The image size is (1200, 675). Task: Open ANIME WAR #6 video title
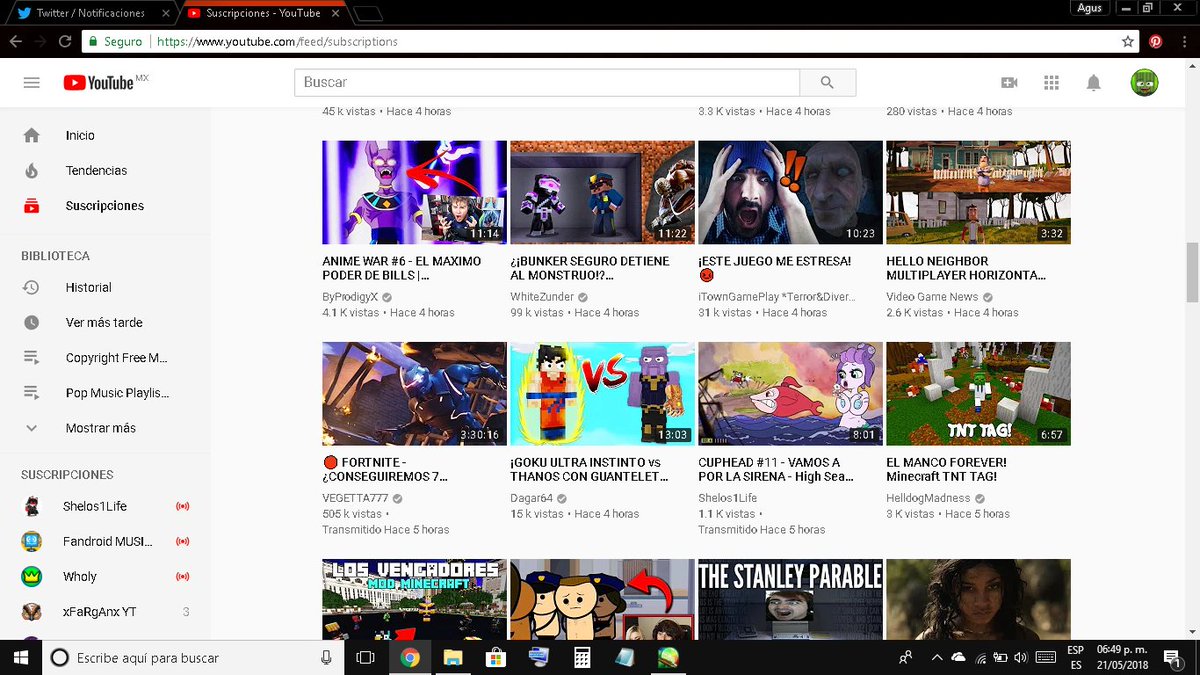402,268
